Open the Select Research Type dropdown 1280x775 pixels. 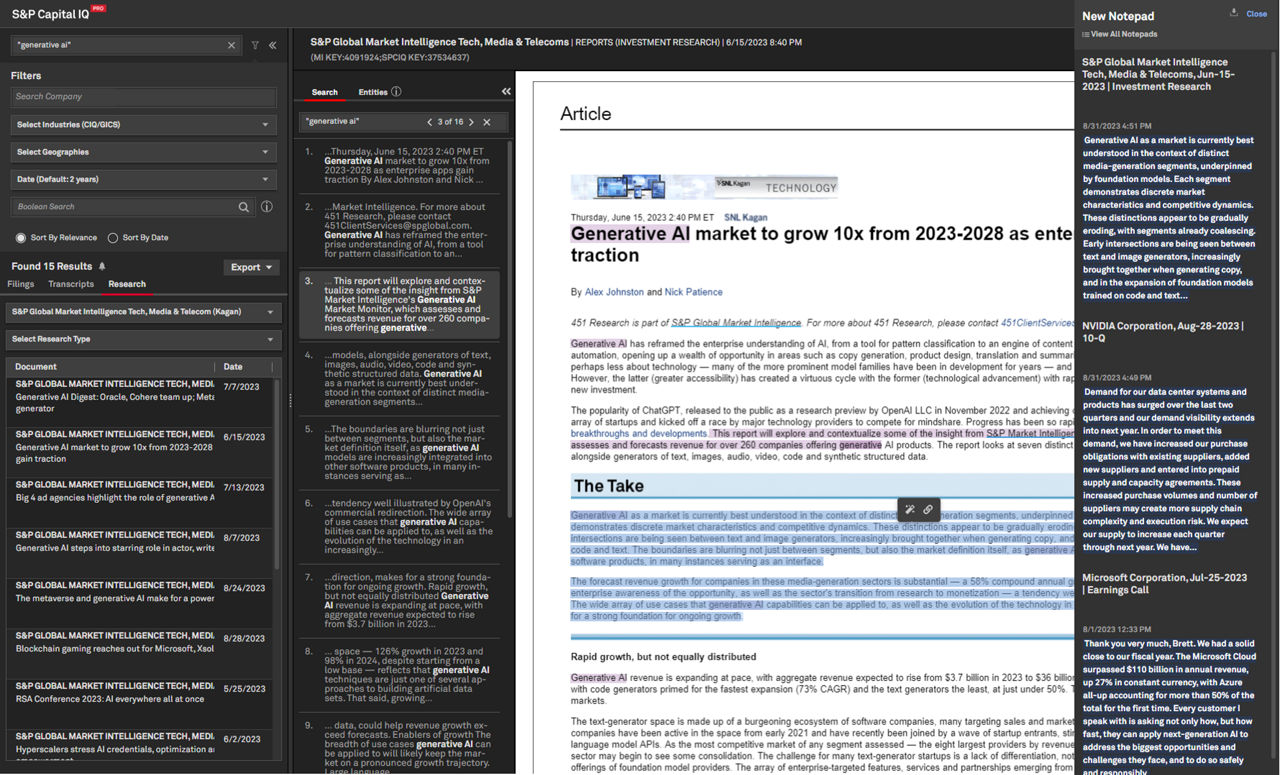[143, 340]
